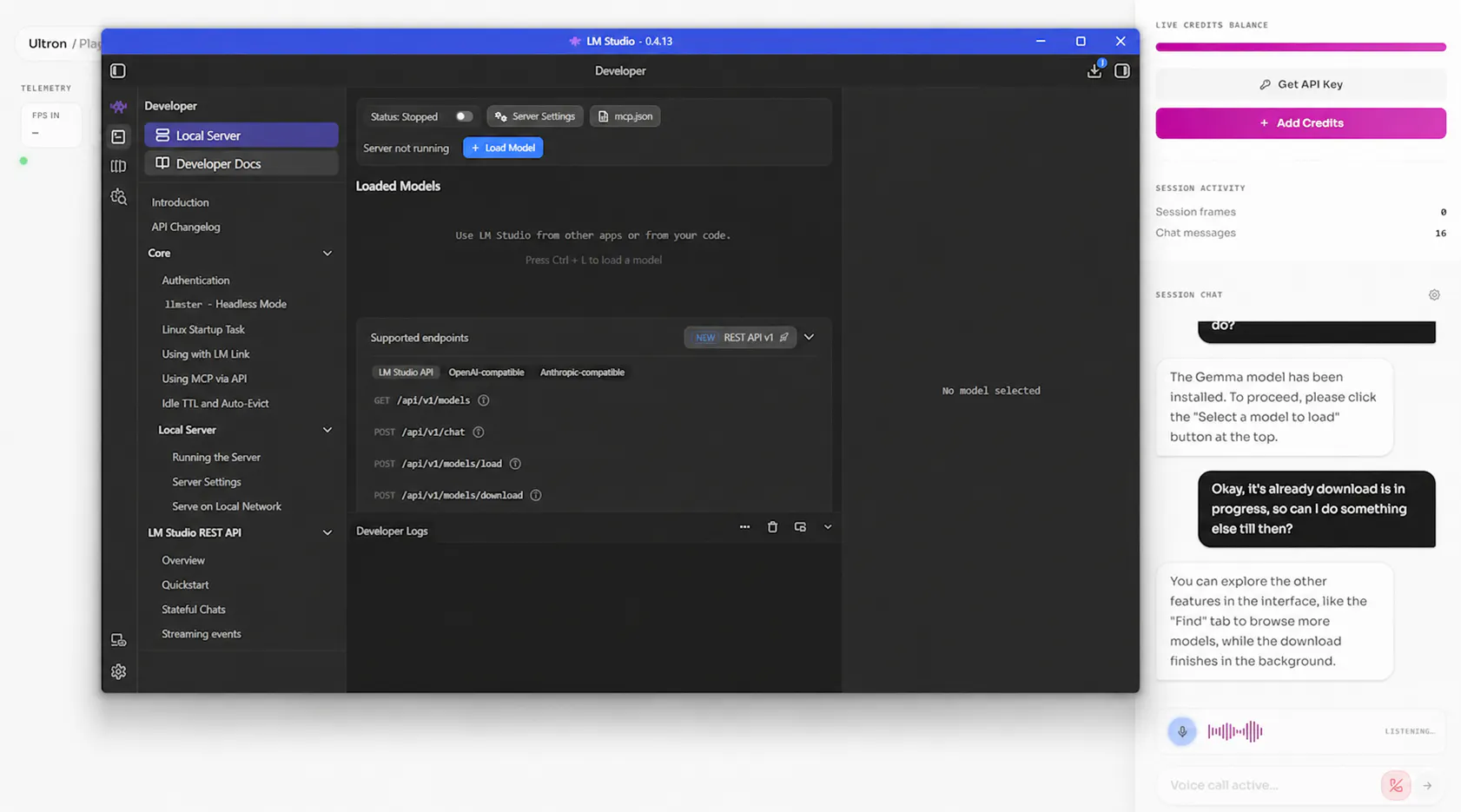Open Streaming events docs page
Viewport: 1461px width, 812px height.
pyautogui.click(x=202, y=634)
